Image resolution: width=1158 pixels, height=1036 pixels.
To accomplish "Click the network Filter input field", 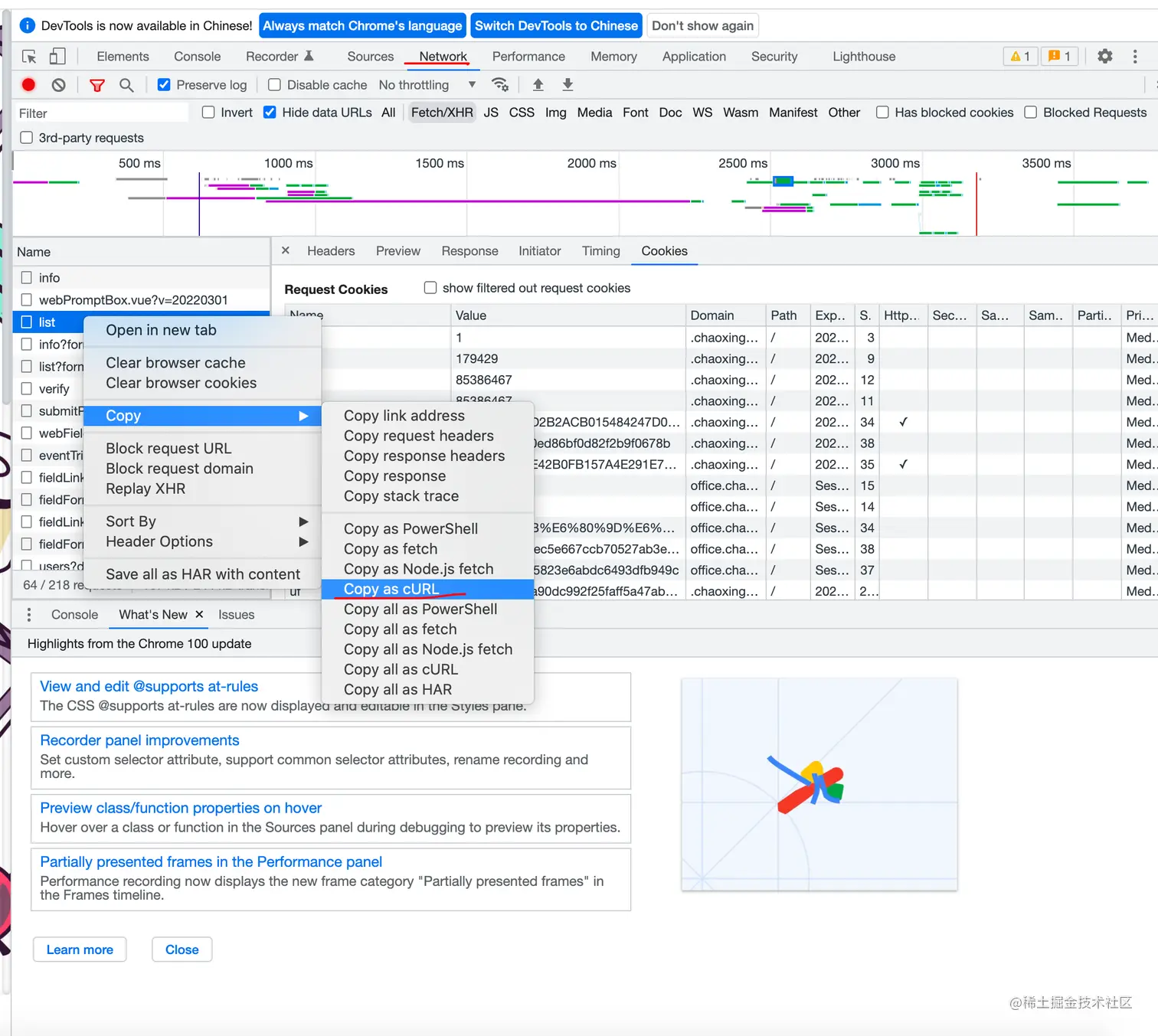I will 101,113.
